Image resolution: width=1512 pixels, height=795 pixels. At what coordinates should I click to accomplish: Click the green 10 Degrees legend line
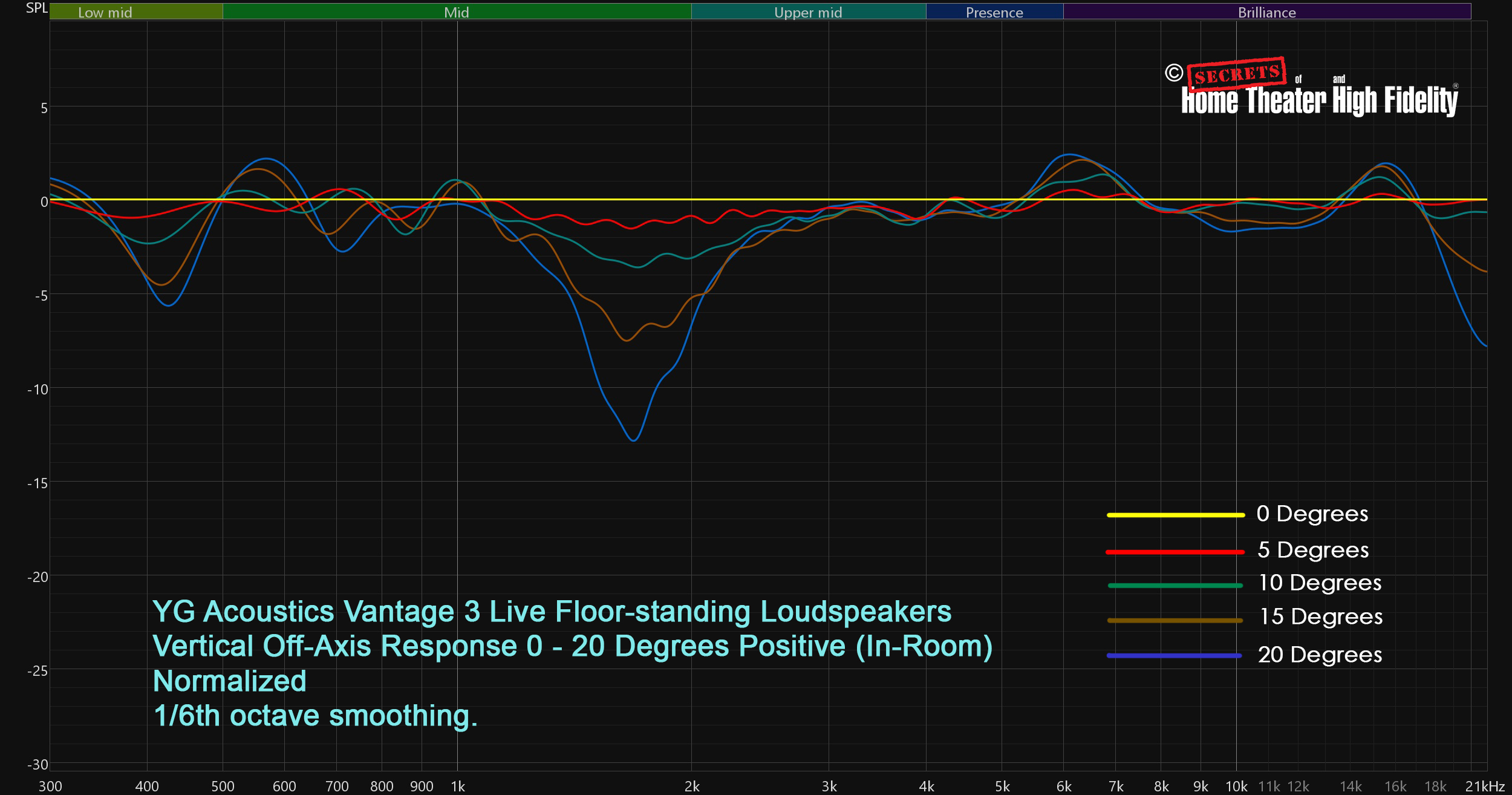tap(1175, 585)
